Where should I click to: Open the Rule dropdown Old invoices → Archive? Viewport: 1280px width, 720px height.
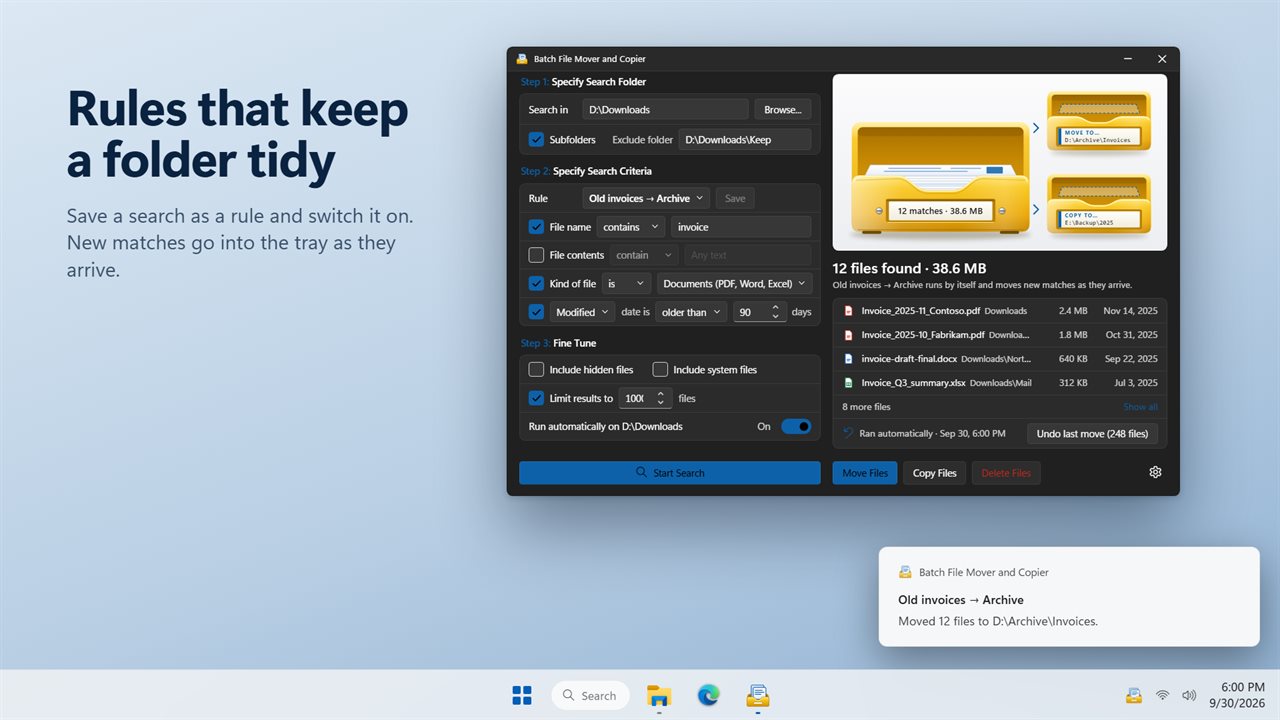click(646, 198)
